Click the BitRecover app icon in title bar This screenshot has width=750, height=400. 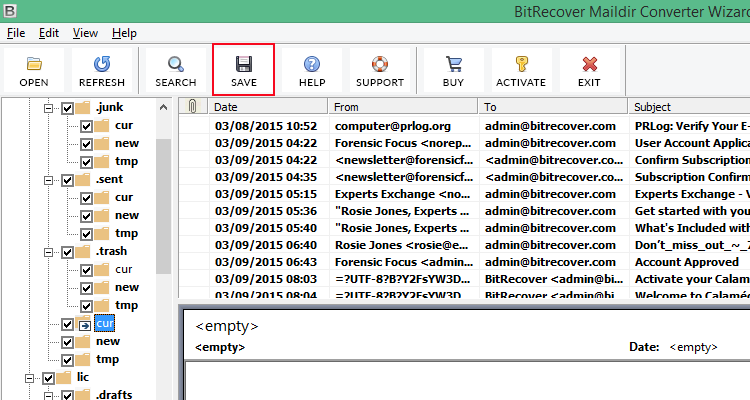10,11
